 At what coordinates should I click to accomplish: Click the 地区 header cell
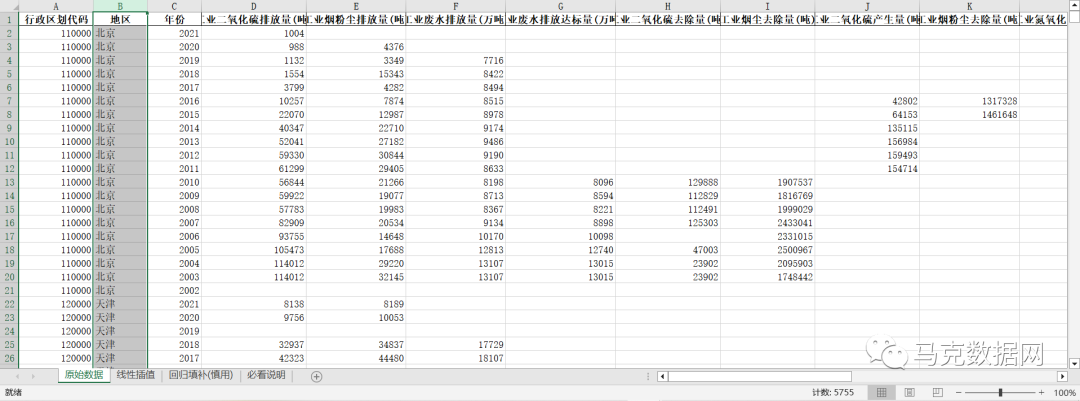pos(120,19)
